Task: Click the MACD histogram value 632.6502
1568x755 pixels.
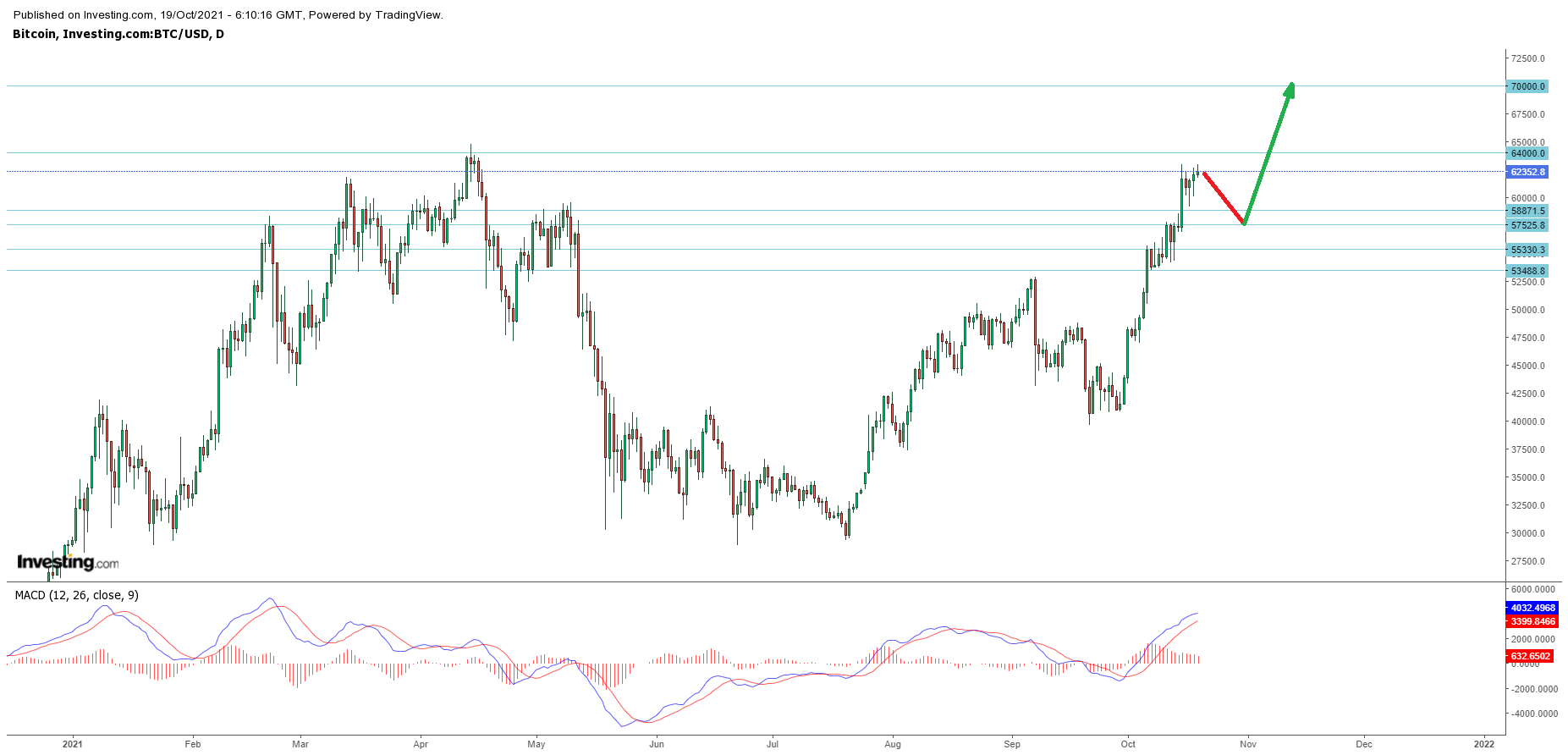Action: (1530, 656)
